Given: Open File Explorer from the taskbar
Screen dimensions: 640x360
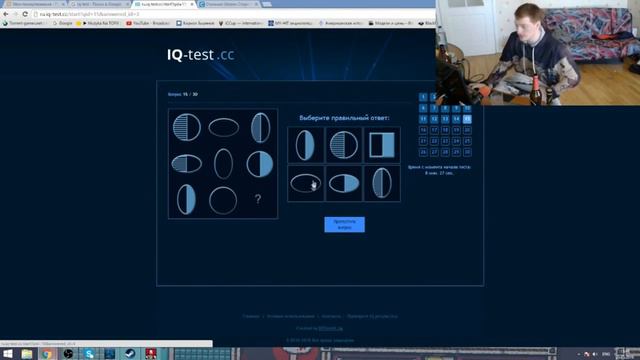Looking at the screenshot, I should [27, 353].
